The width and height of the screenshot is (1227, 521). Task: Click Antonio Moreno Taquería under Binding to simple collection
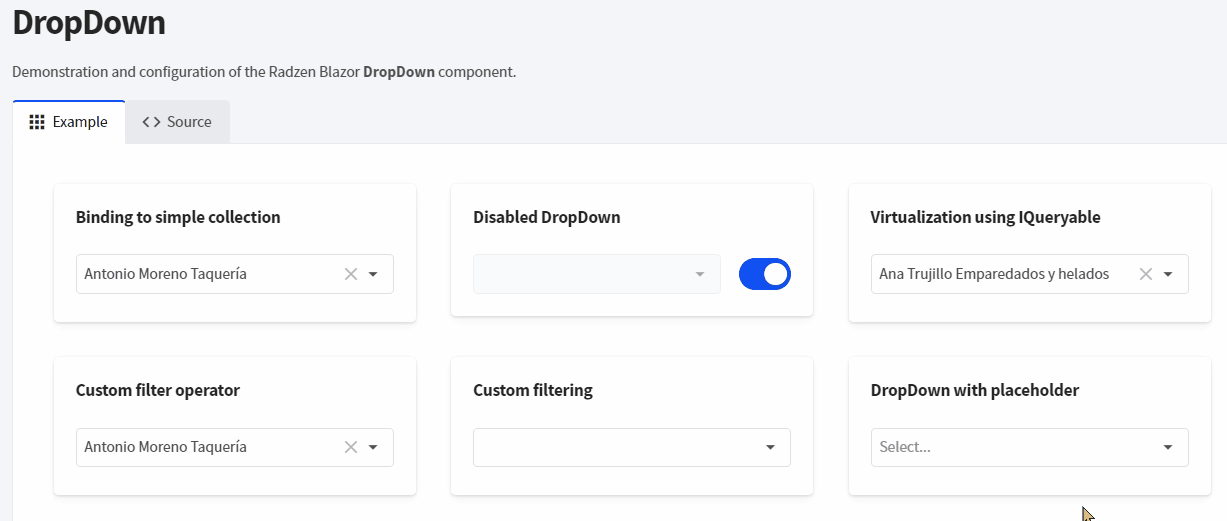pos(165,274)
